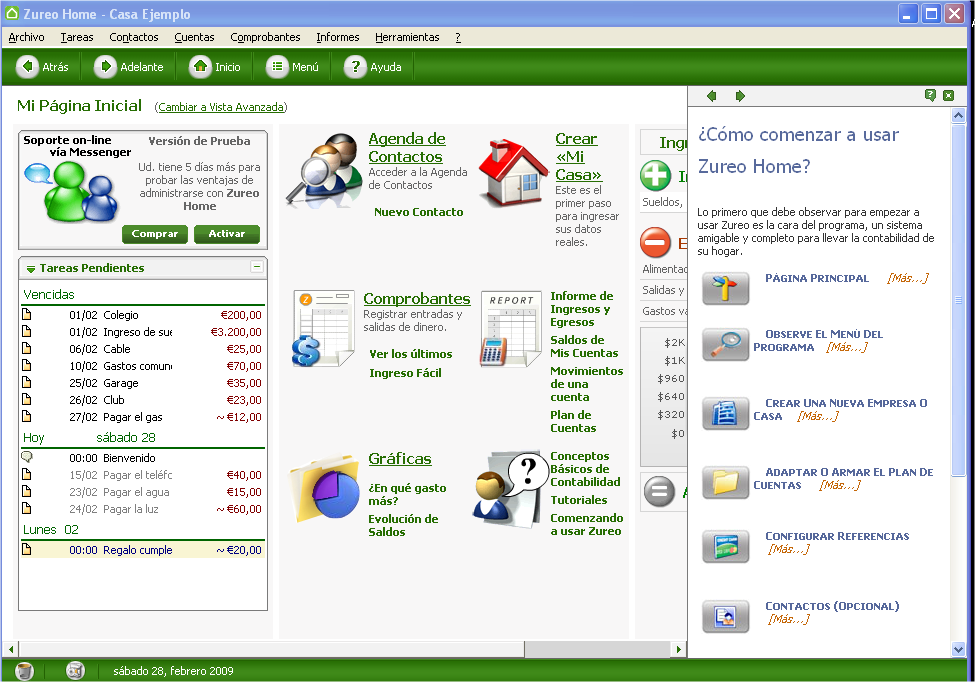
Task: Click the second status bar icon
Action: point(75,670)
